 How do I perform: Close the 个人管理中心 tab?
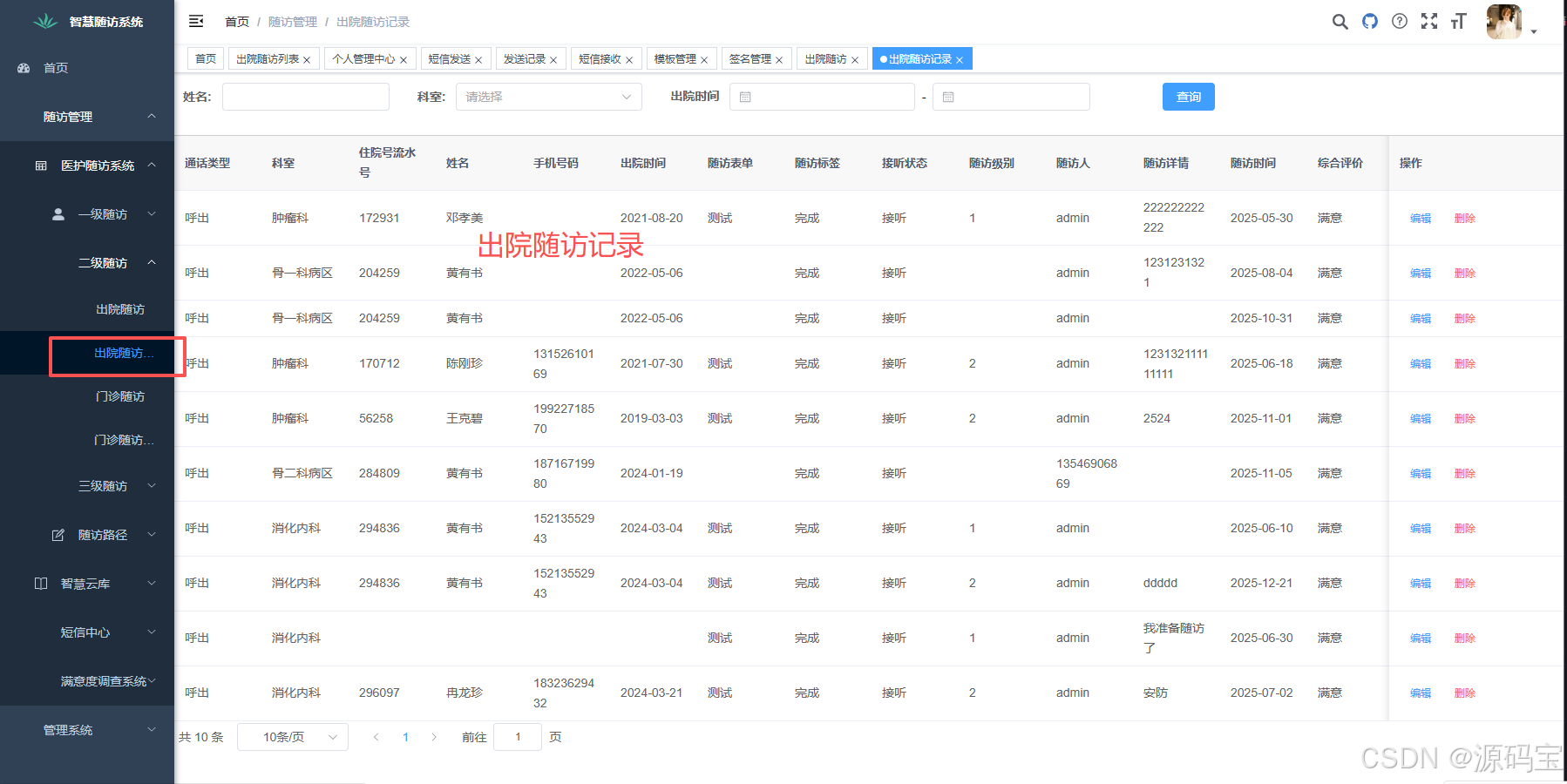point(404,60)
